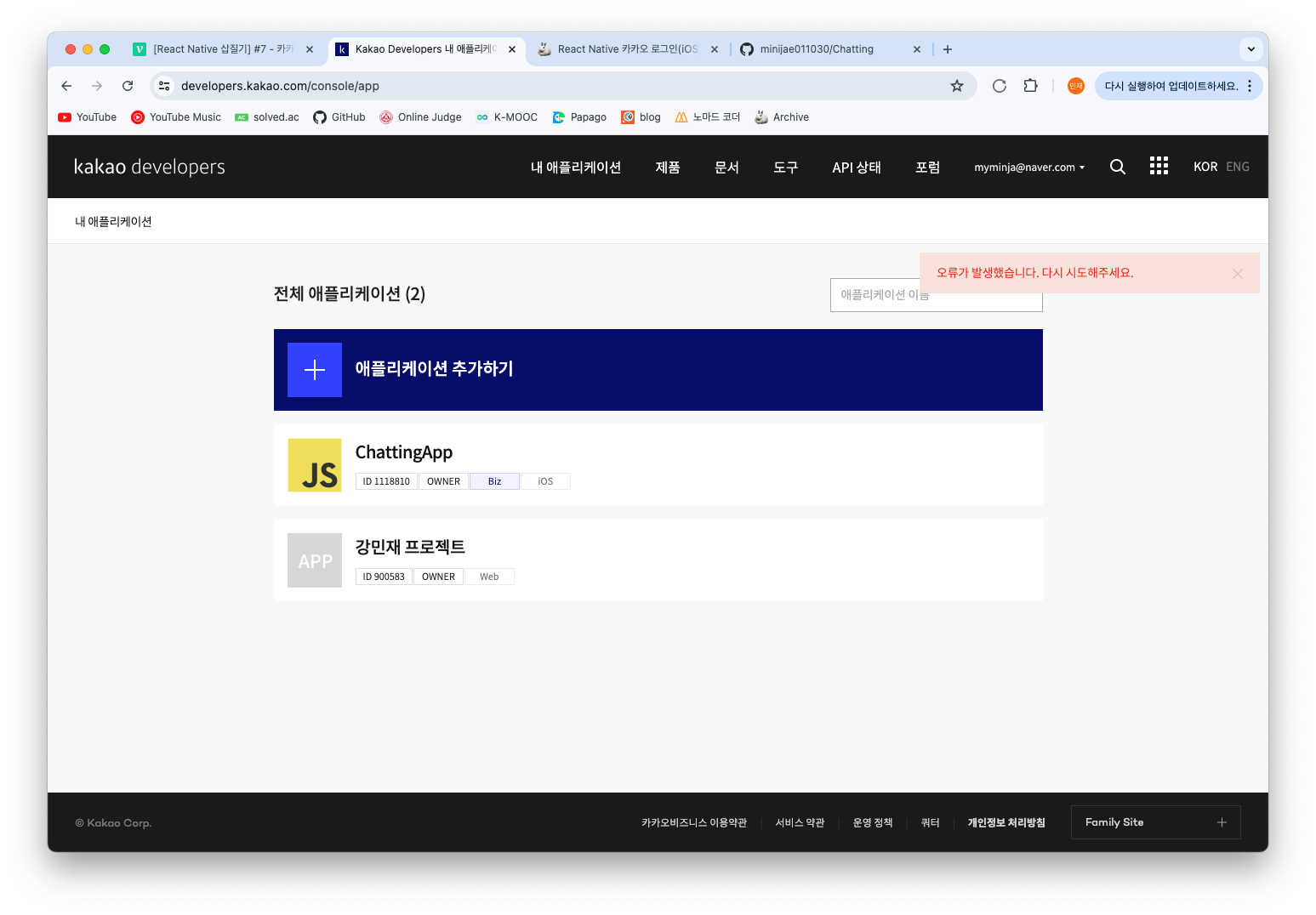The width and height of the screenshot is (1316, 915).
Task: Close the React Native 카카오 로그인 tab
Action: point(715,49)
